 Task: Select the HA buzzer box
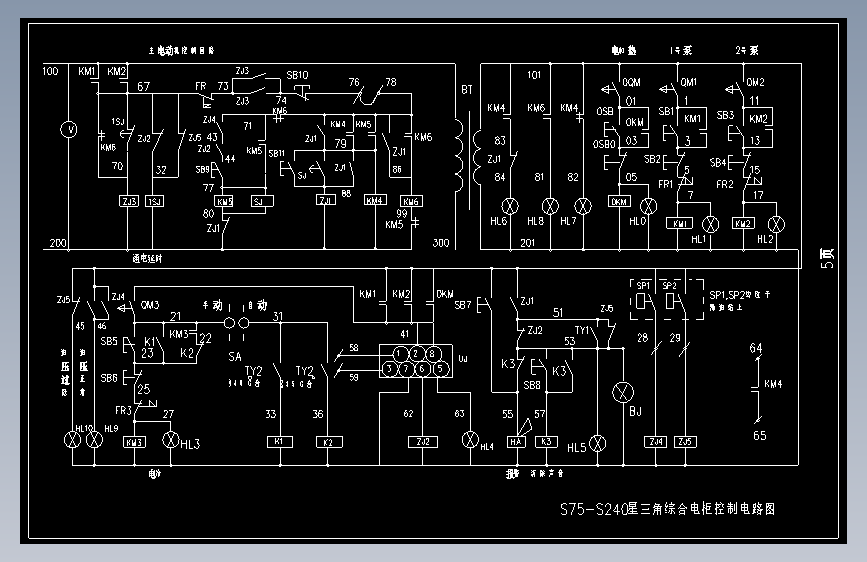[x=516, y=442]
